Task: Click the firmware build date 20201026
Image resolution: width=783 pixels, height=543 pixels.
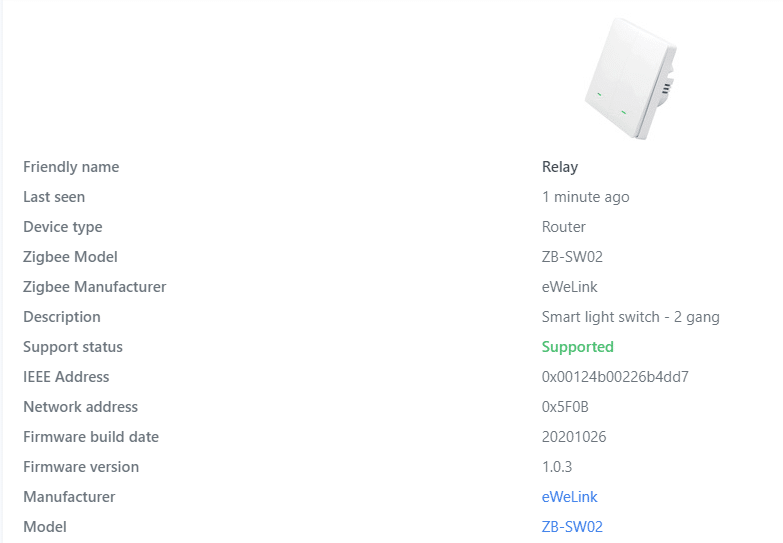Action: click(x=574, y=437)
